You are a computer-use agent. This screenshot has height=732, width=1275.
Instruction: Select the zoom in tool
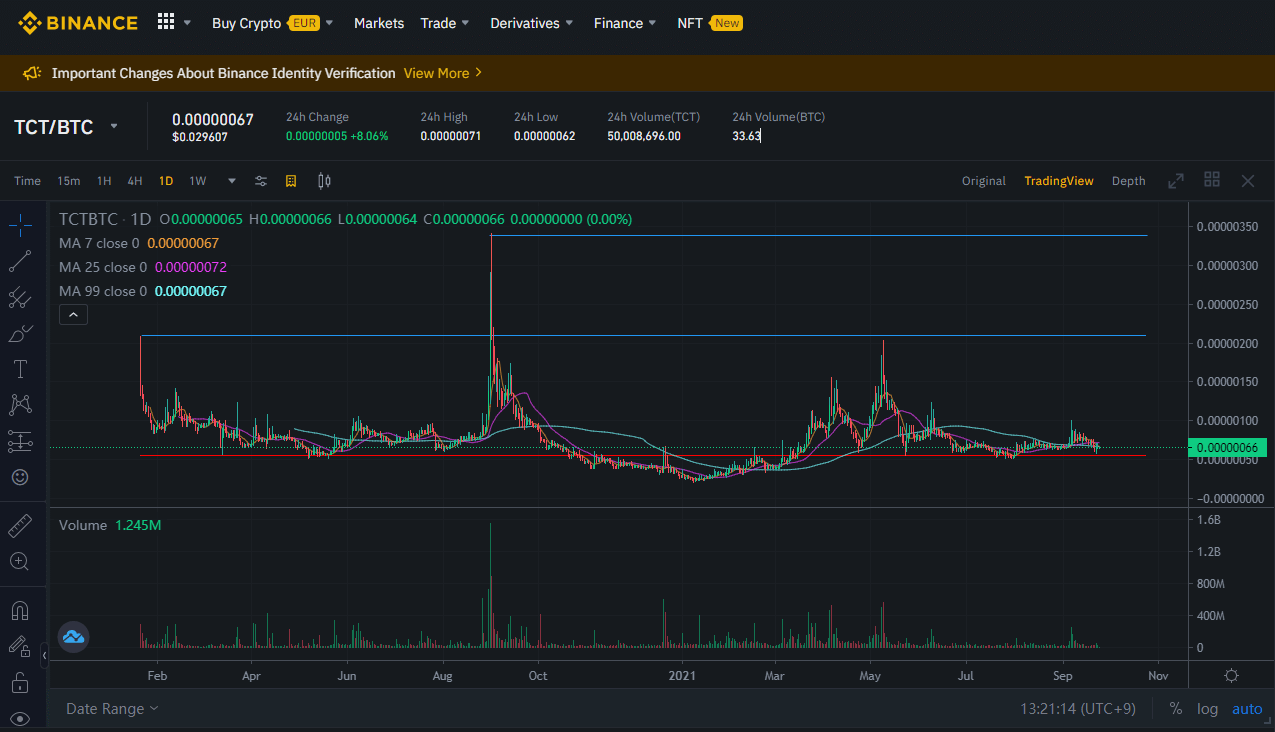19,561
